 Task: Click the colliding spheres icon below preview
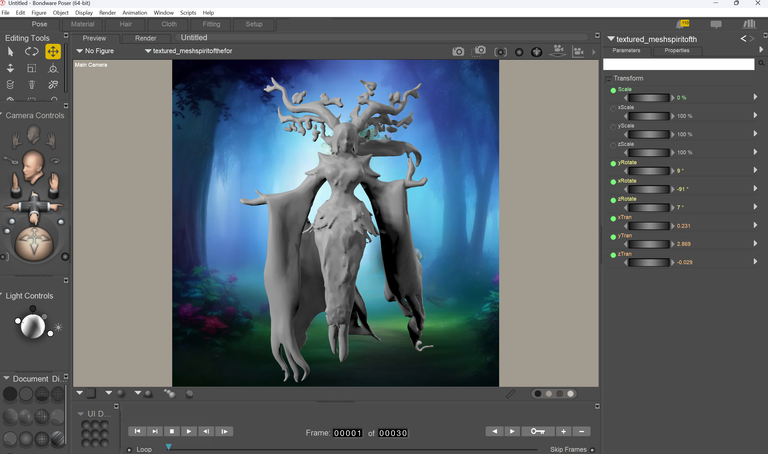169,393
